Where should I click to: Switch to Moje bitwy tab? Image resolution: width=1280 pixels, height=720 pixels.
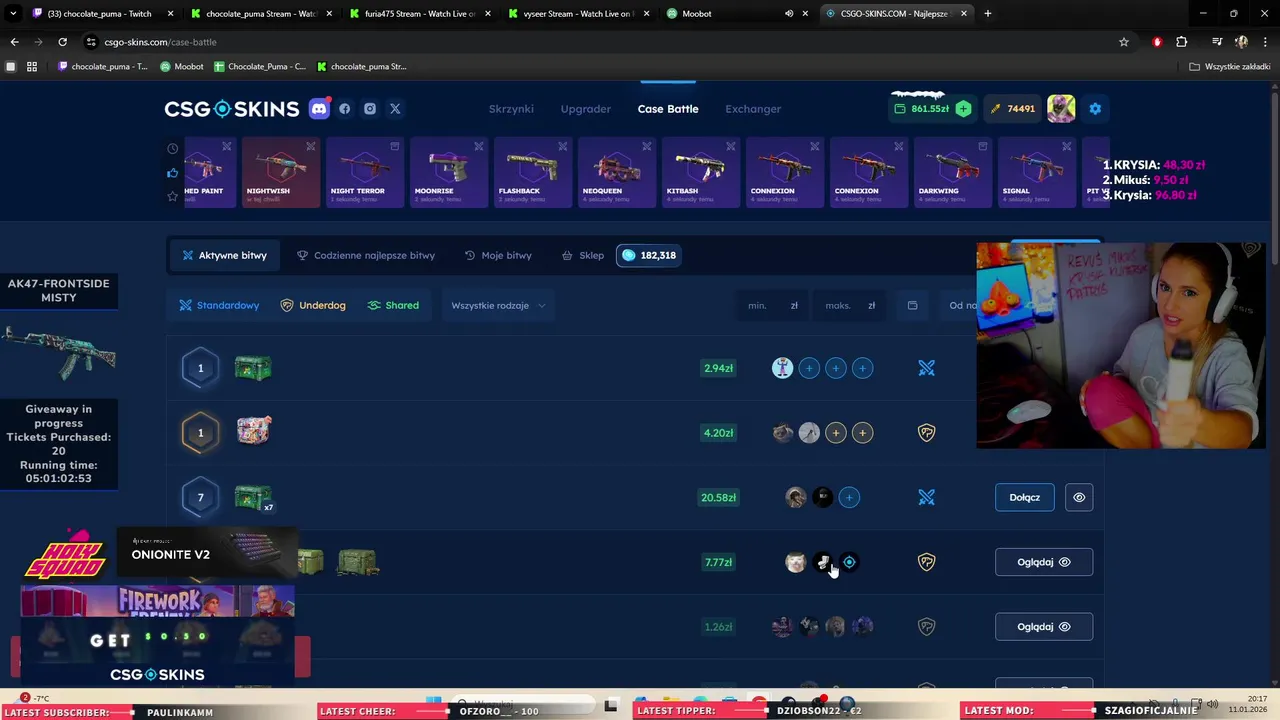pos(498,255)
